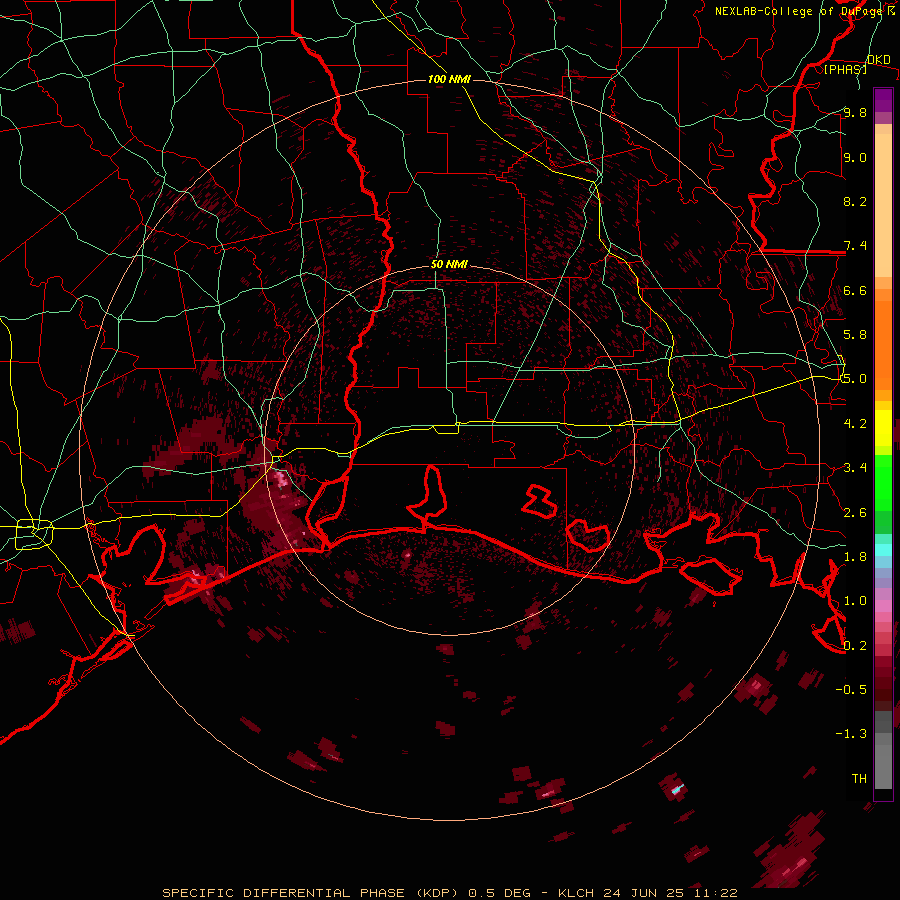Click the 100 NMI range ring label
The image size is (900, 900).
tap(449, 79)
